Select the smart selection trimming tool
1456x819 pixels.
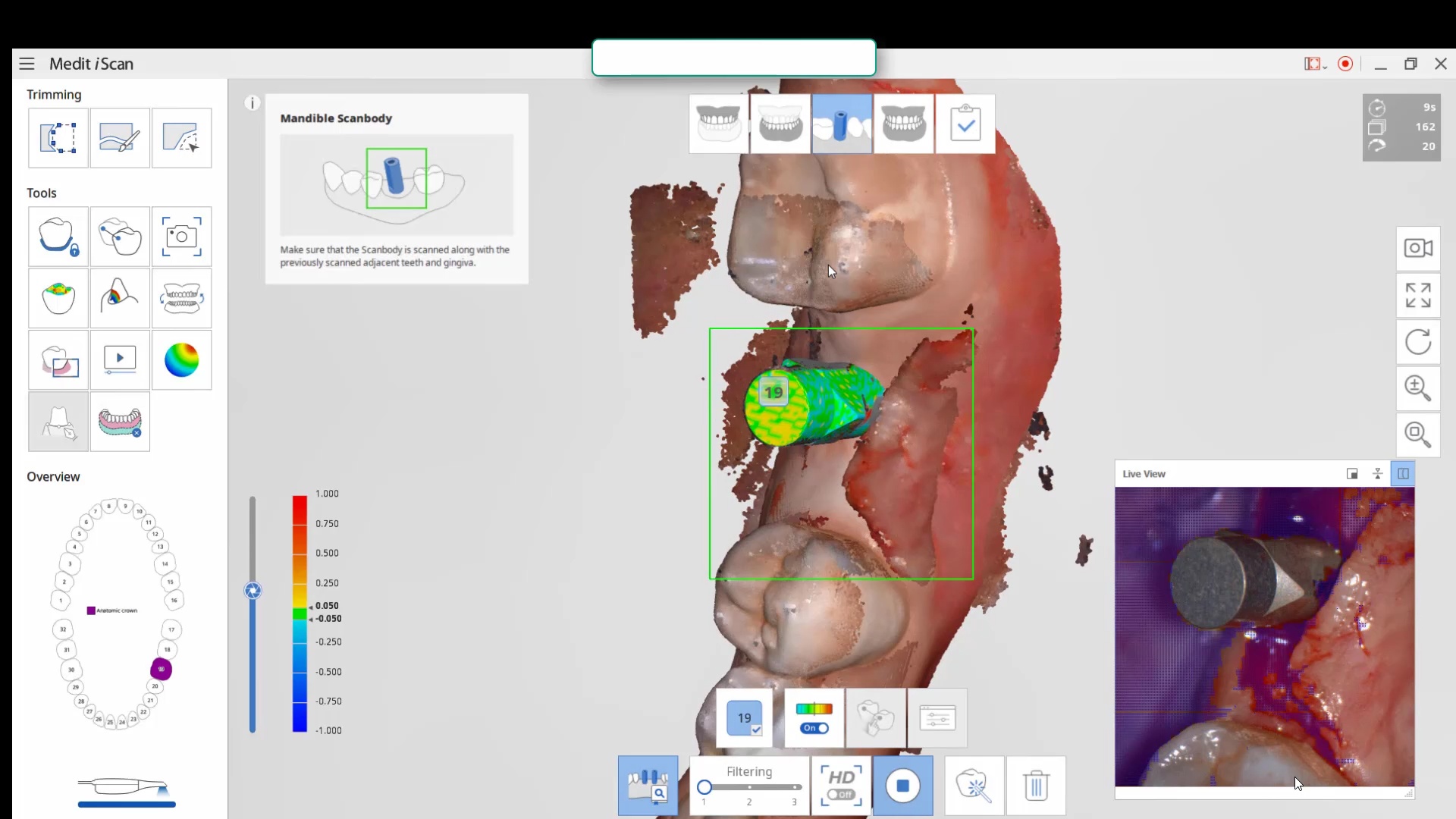[181, 138]
